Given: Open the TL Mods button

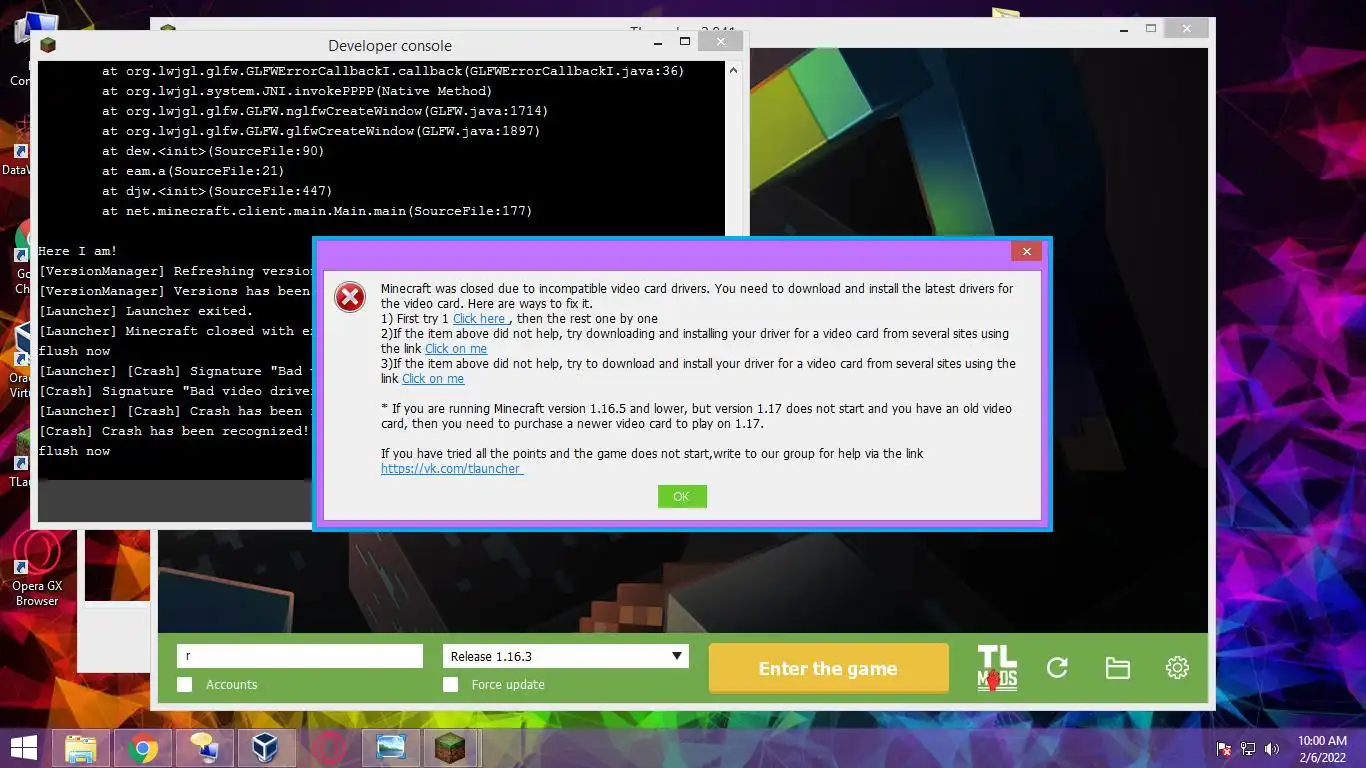Looking at the screenshot, I should coord(997,668).
